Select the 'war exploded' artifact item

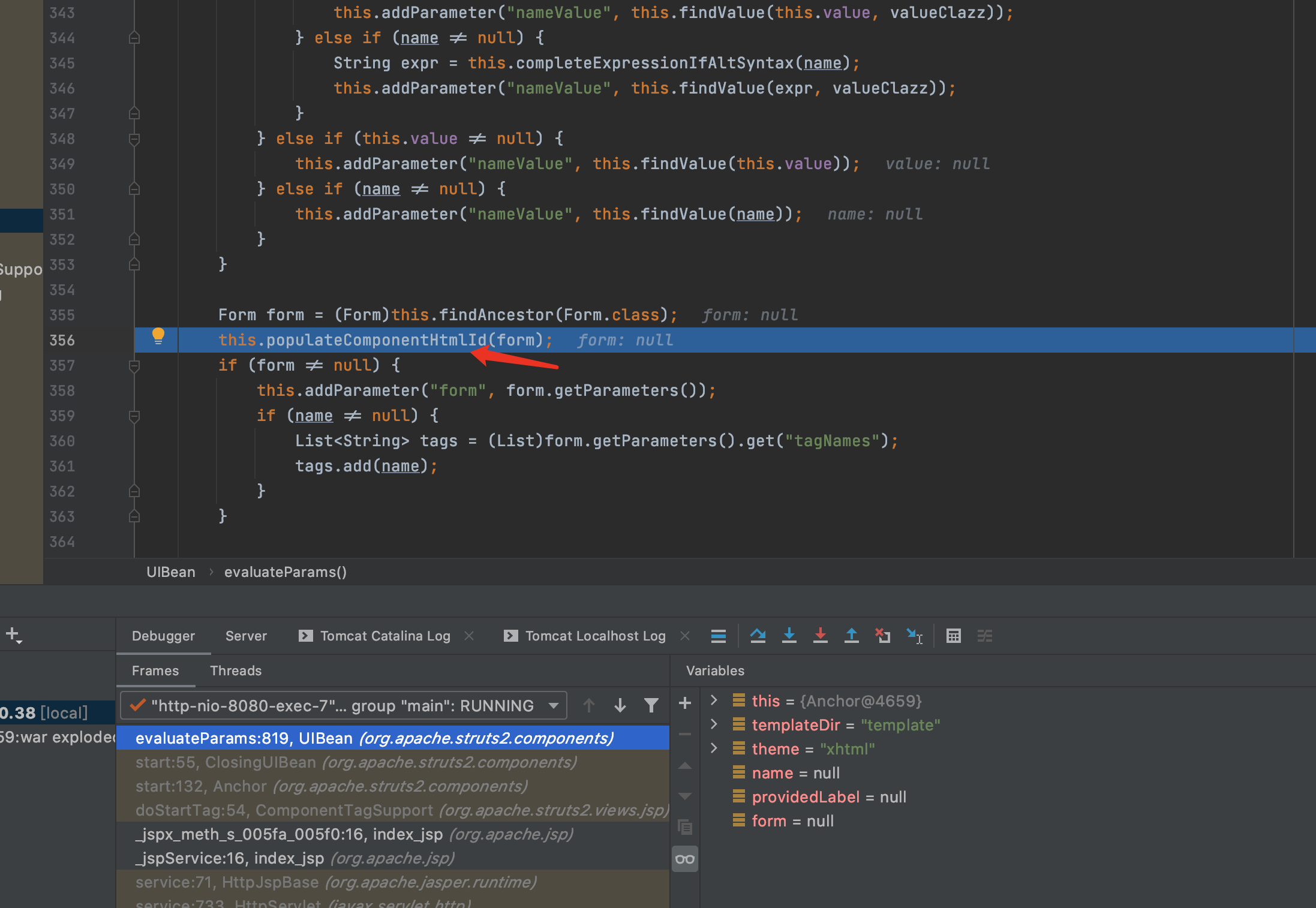(x=58, y=736)
